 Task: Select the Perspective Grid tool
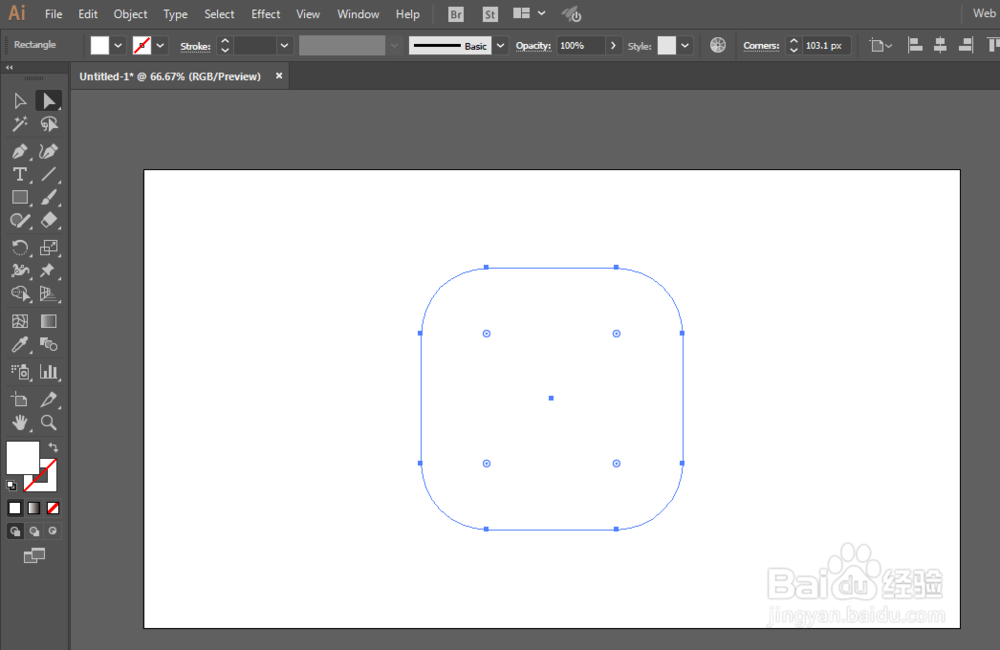point(48,293)
